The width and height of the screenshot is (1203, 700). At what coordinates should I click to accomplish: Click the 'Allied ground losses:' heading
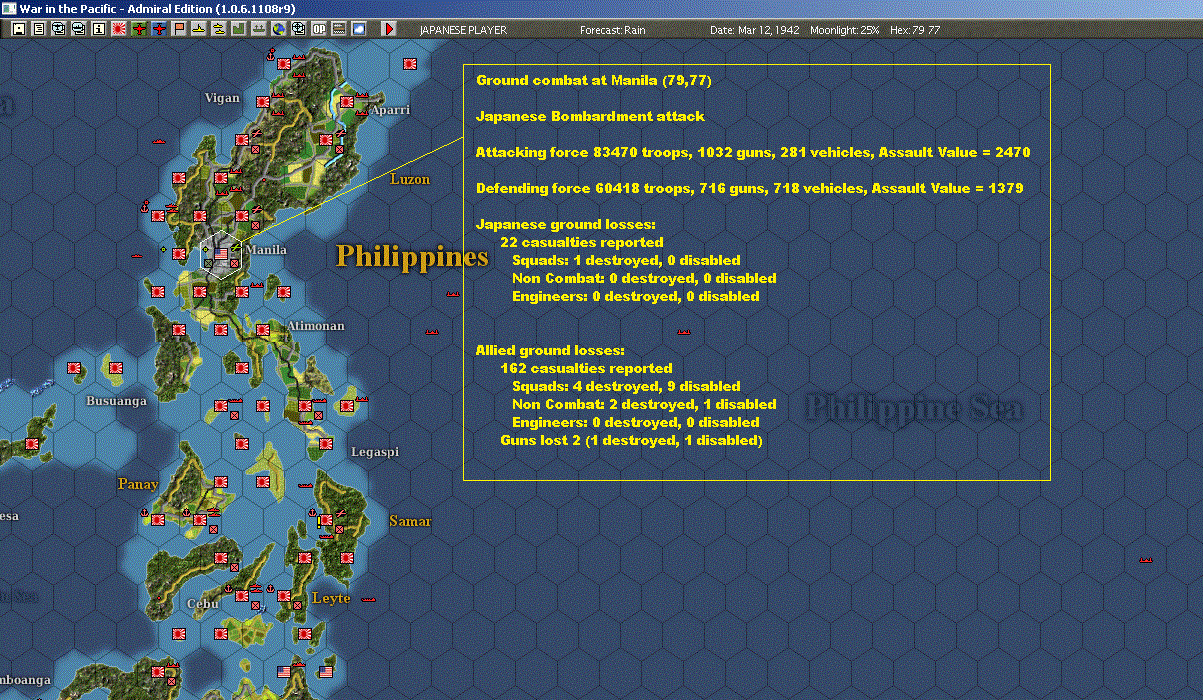[x=550, y=350]
